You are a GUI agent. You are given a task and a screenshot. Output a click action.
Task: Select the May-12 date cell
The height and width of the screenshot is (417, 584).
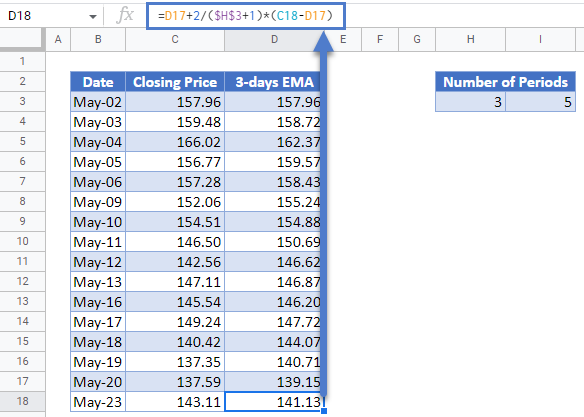(98, 262)
